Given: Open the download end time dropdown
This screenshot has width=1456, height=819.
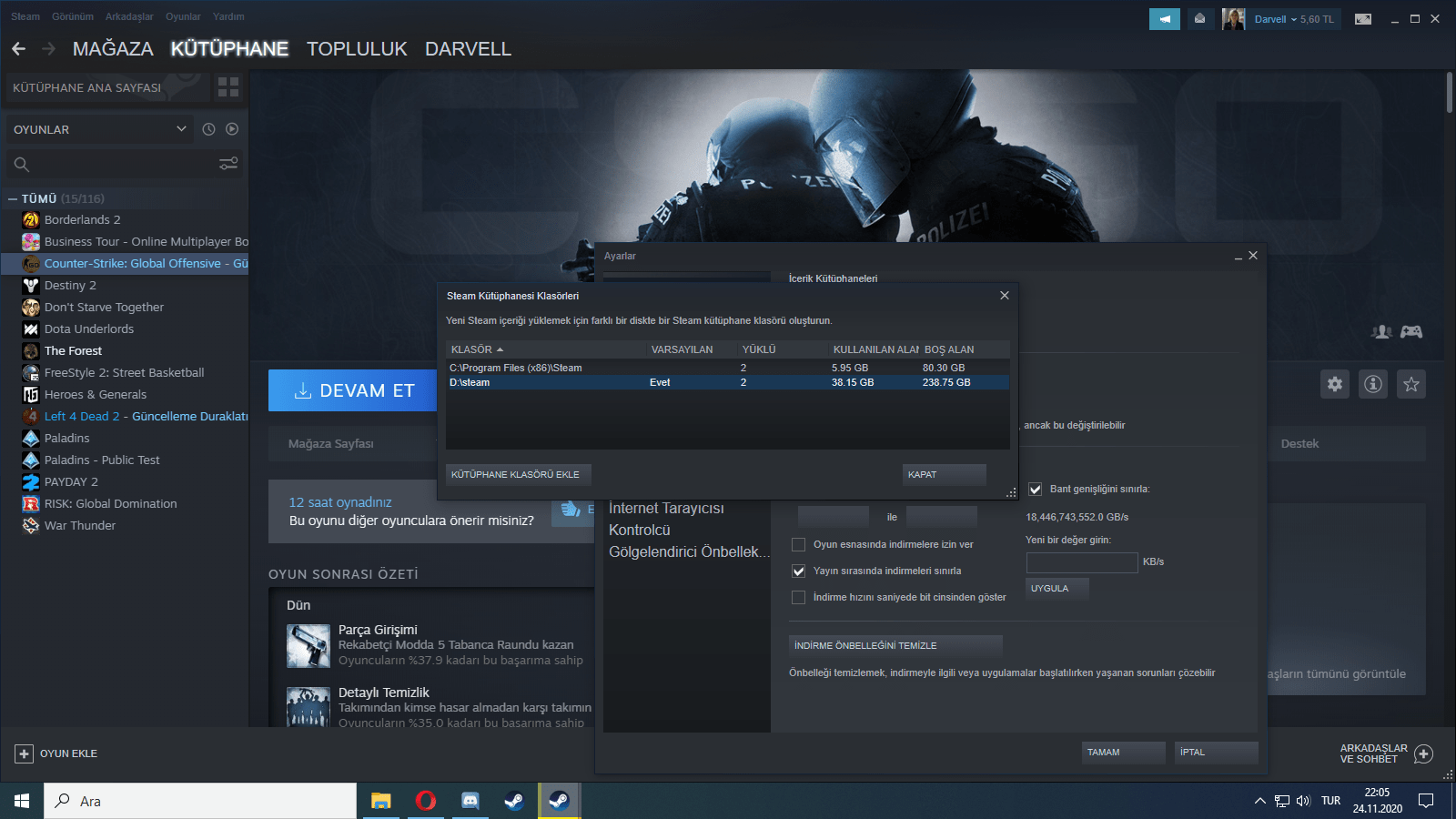Looking at the screenshot, I should click(942, 517).
